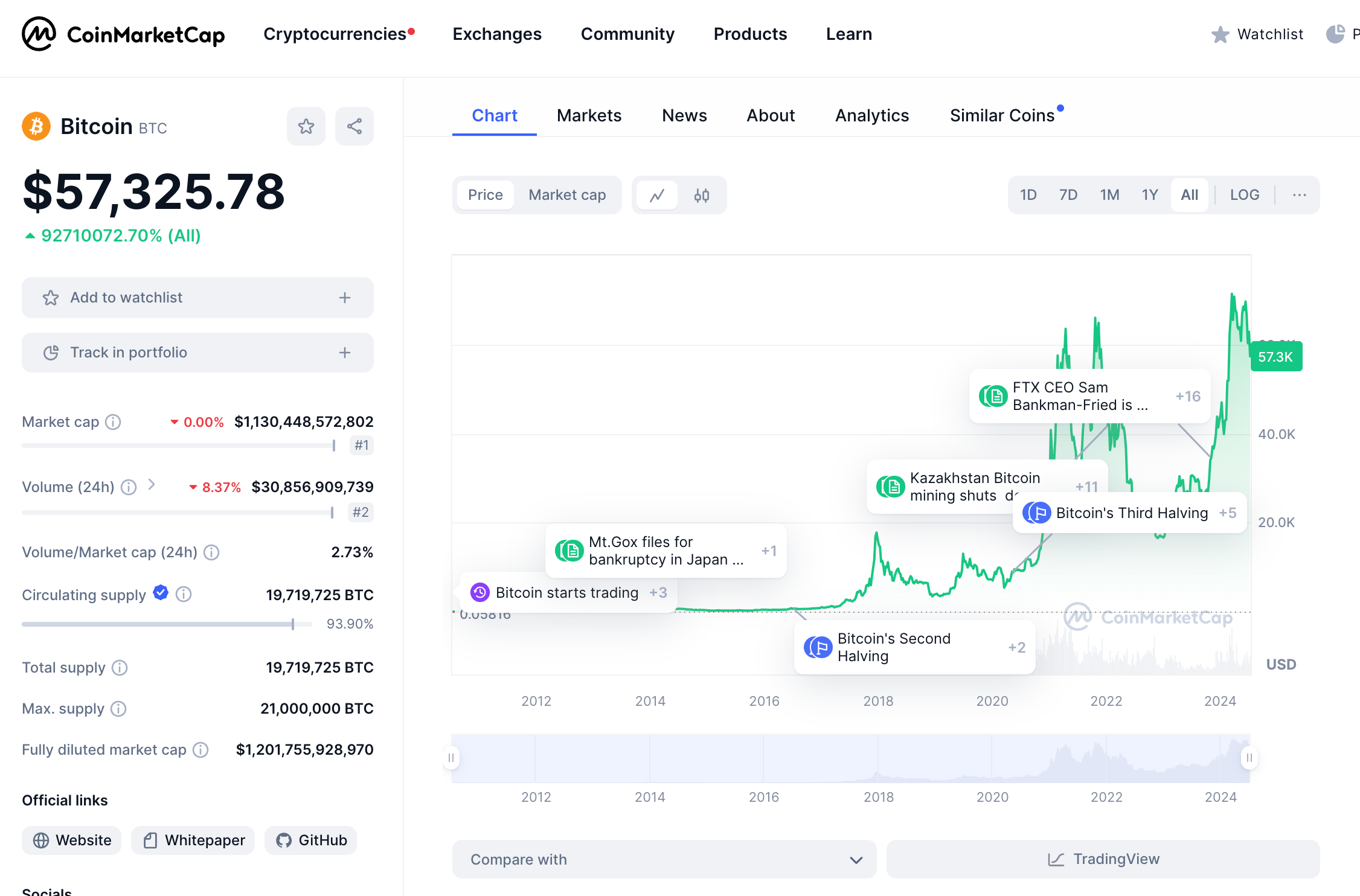Expand the Compare with dropdown

click(x=664, y=859)
